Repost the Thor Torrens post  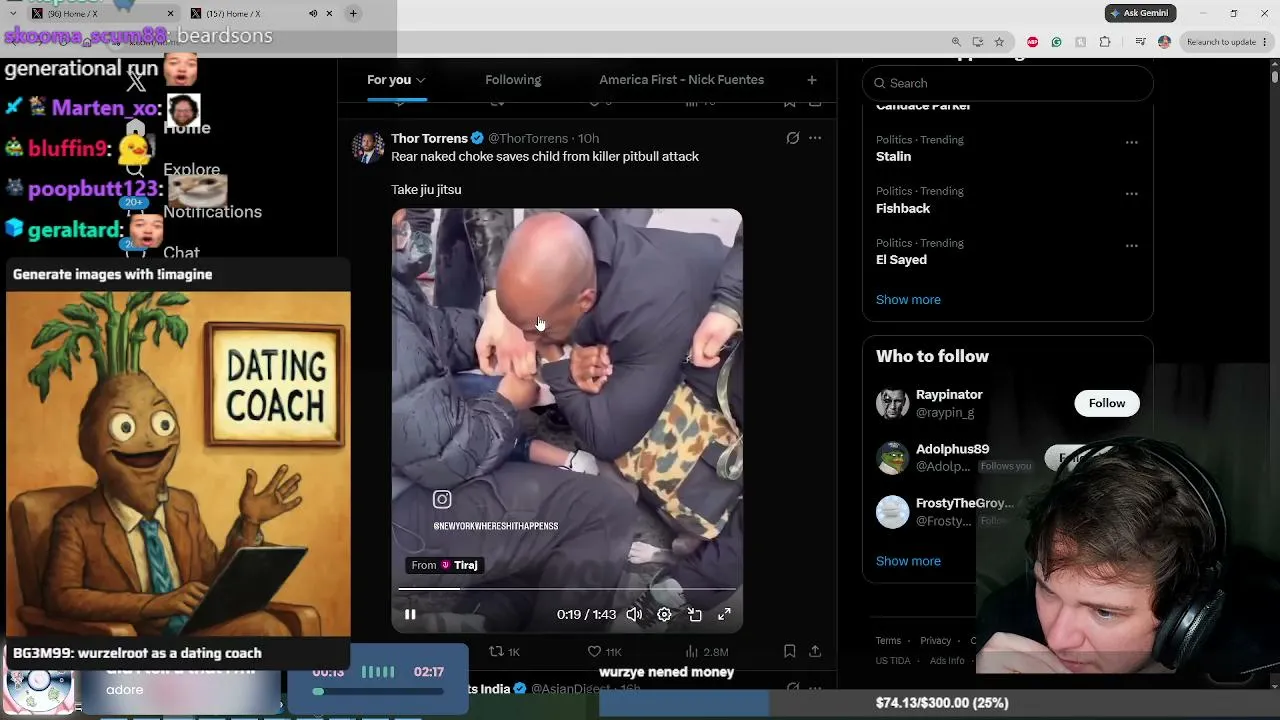click(x=504, y=651)
